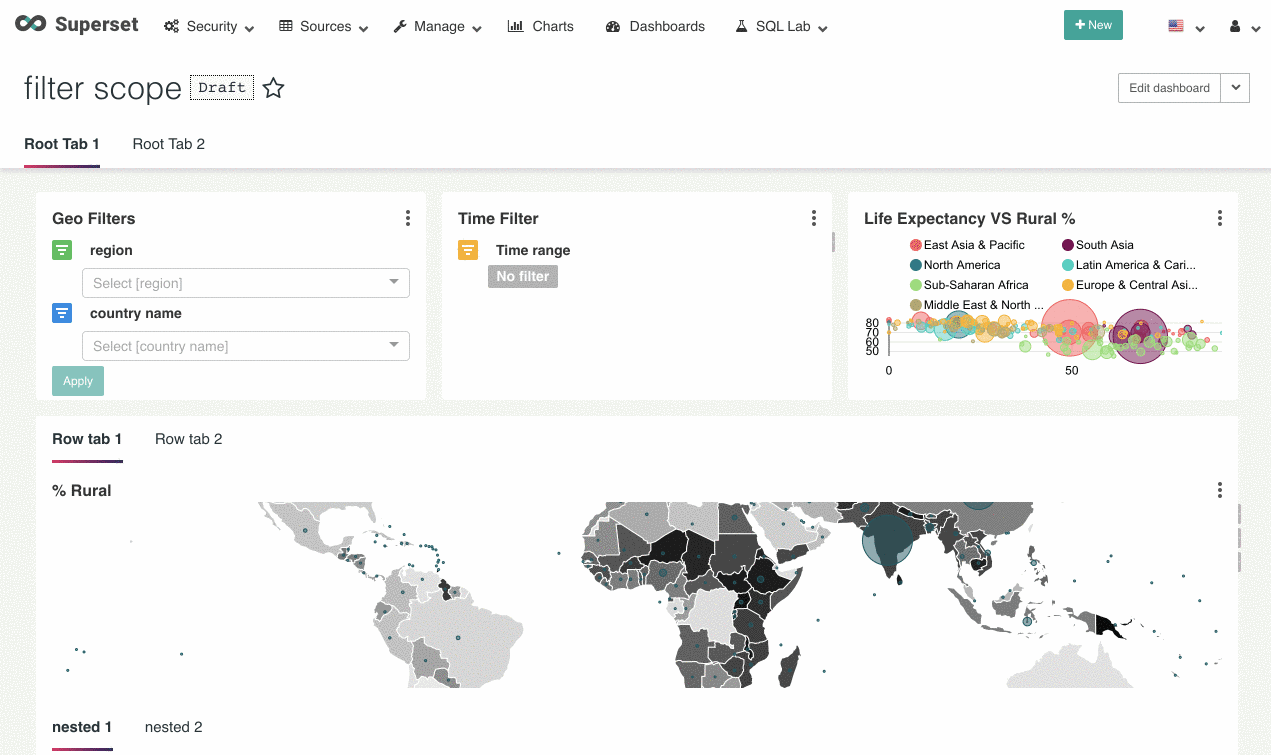Favorite the dashboard with the star icon
The width and height of the screenshot is (1271, 755).
(273, 88)
